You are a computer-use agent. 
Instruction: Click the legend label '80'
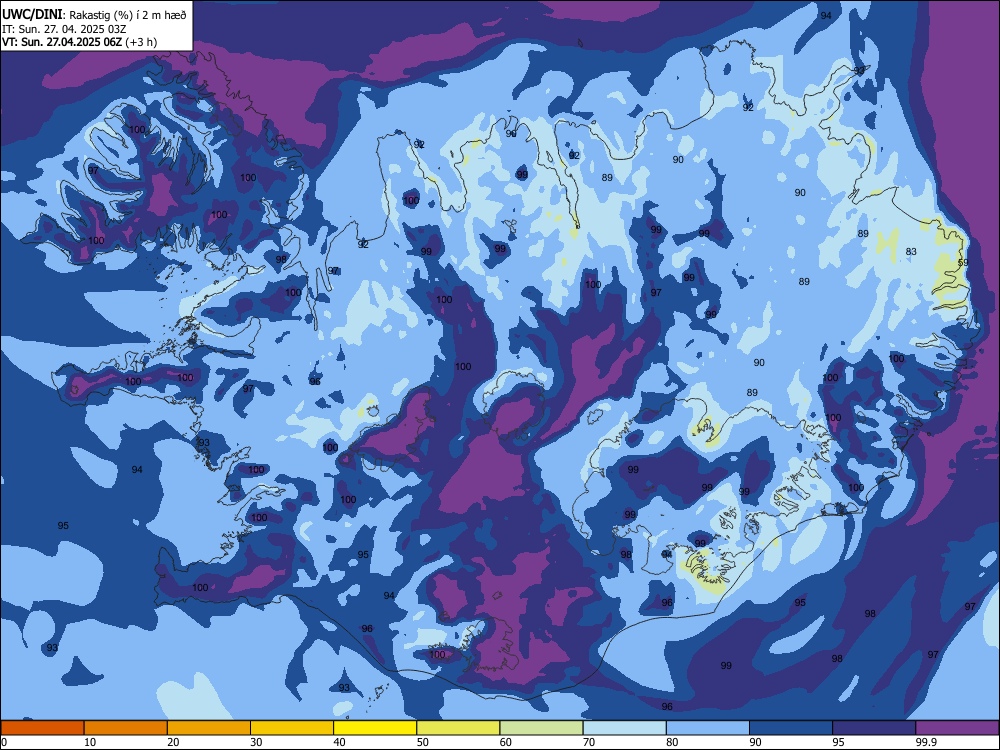click(672, 742)
